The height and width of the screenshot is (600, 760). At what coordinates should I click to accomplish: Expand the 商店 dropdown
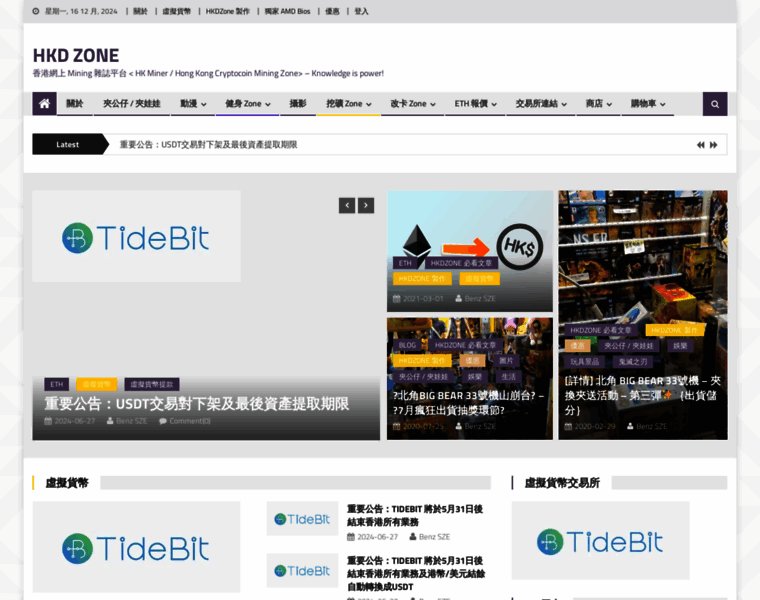click(599, 104)
